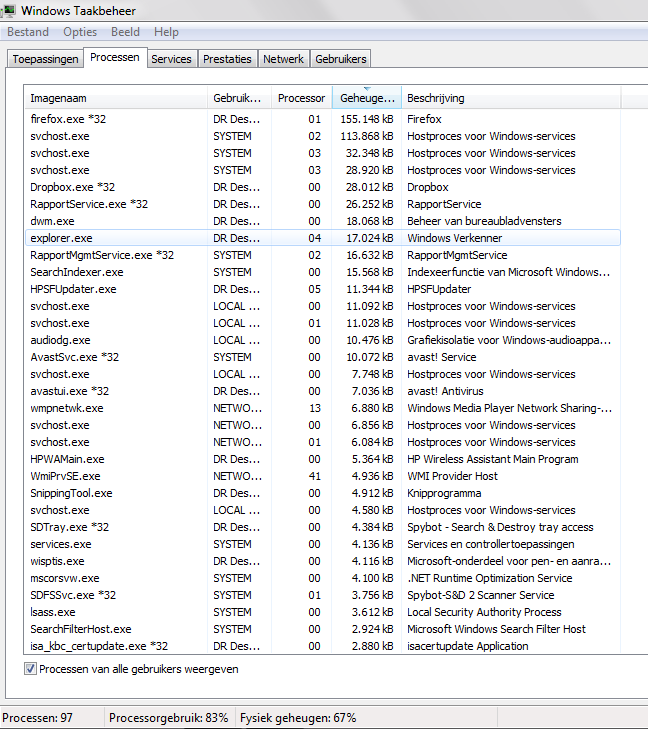
Task: Open the Prestaties tab
Action: [227, 59]
